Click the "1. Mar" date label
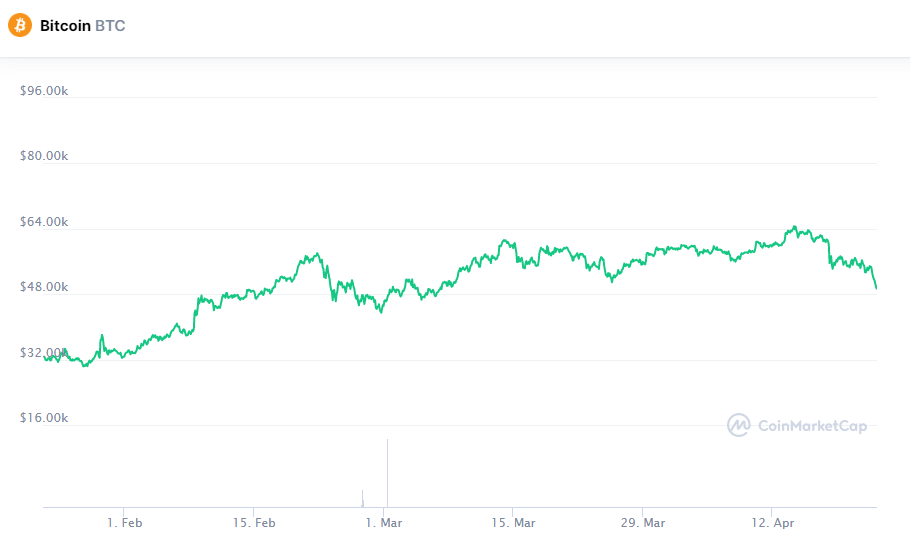This screenshot has width=910, height=543. point(384,523)
